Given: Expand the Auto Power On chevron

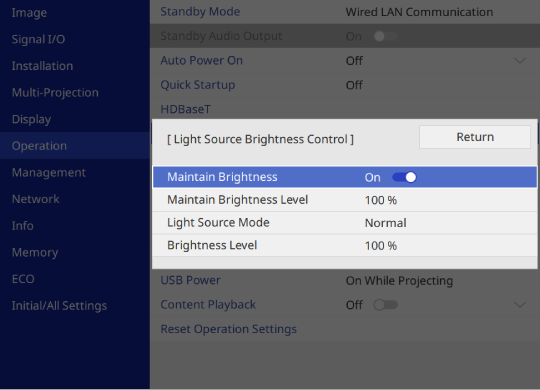Looking at the screenshot, I should tap(520, 61).
